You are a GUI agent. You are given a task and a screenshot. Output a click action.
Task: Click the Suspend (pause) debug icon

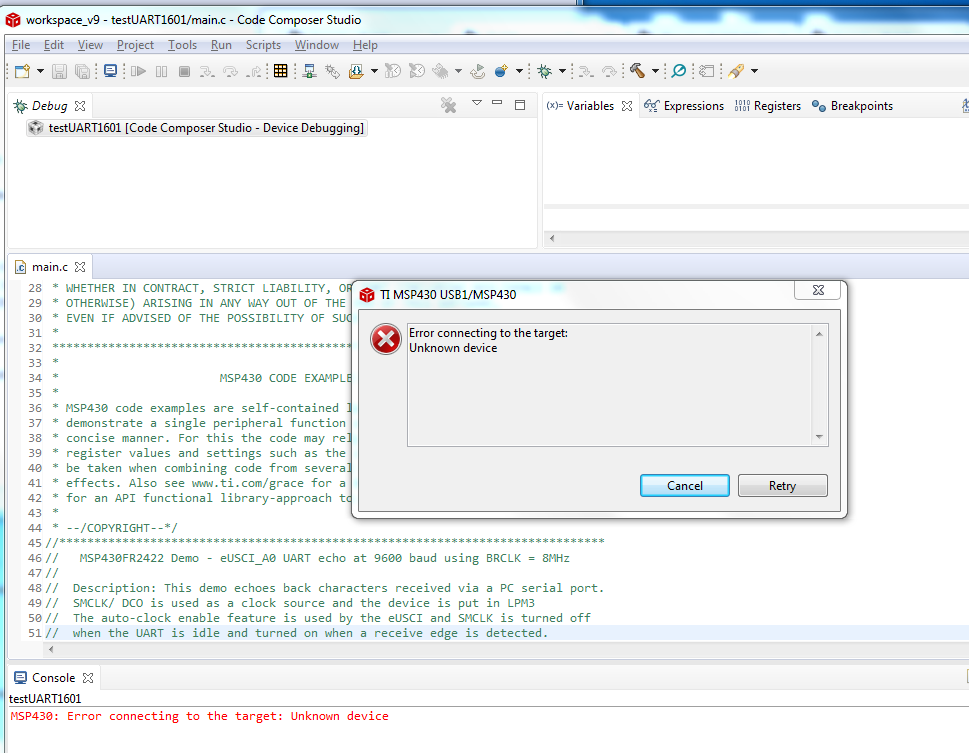coord(161,71)
